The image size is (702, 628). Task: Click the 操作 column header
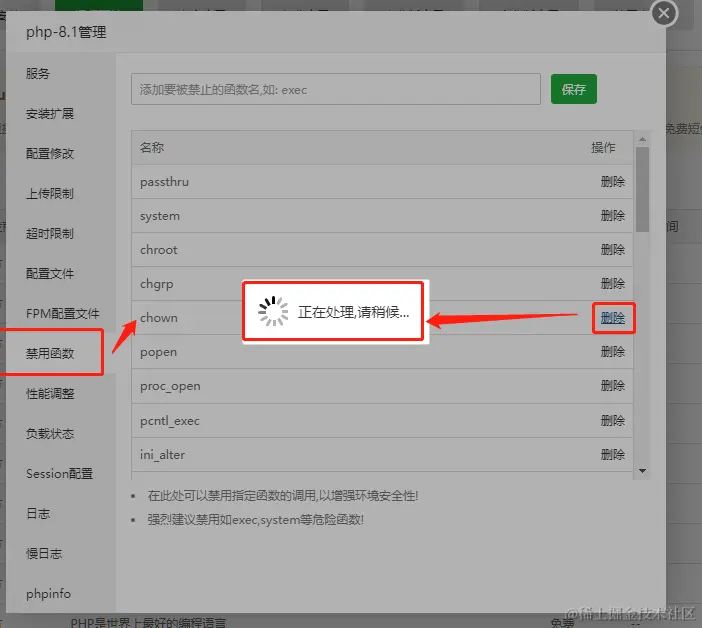pos(603,147)
